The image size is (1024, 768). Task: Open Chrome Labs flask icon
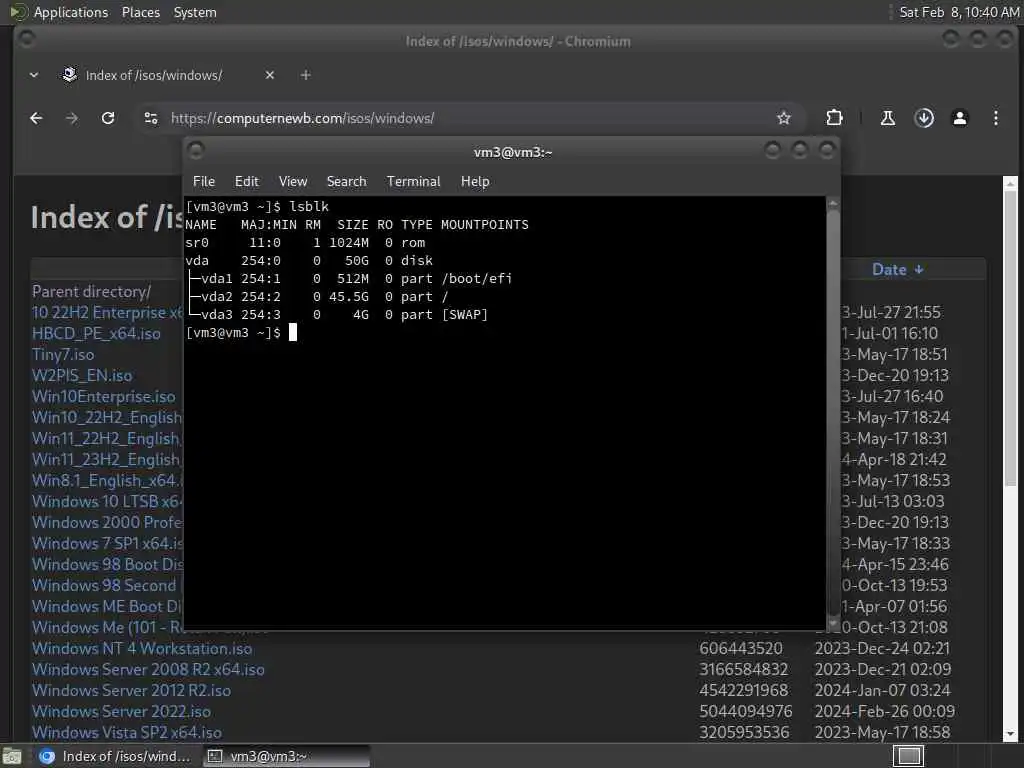888,118
